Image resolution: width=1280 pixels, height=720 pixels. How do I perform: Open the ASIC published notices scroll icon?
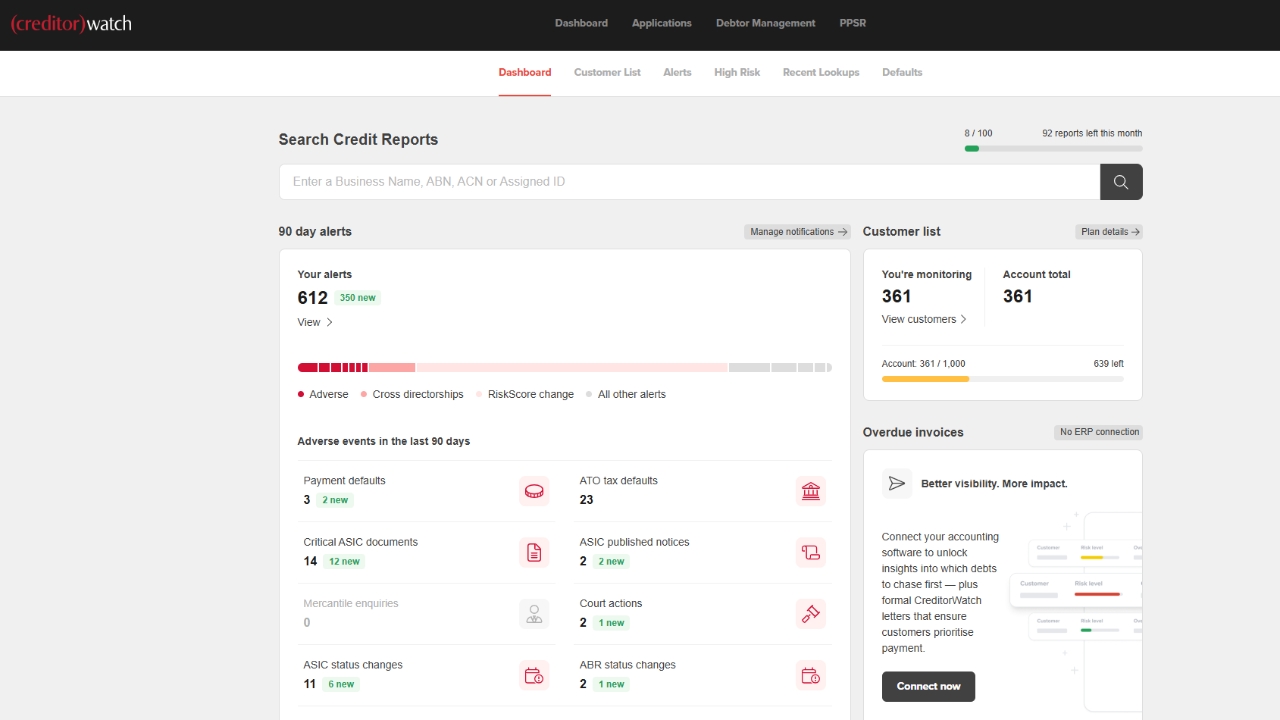[811, 552]
